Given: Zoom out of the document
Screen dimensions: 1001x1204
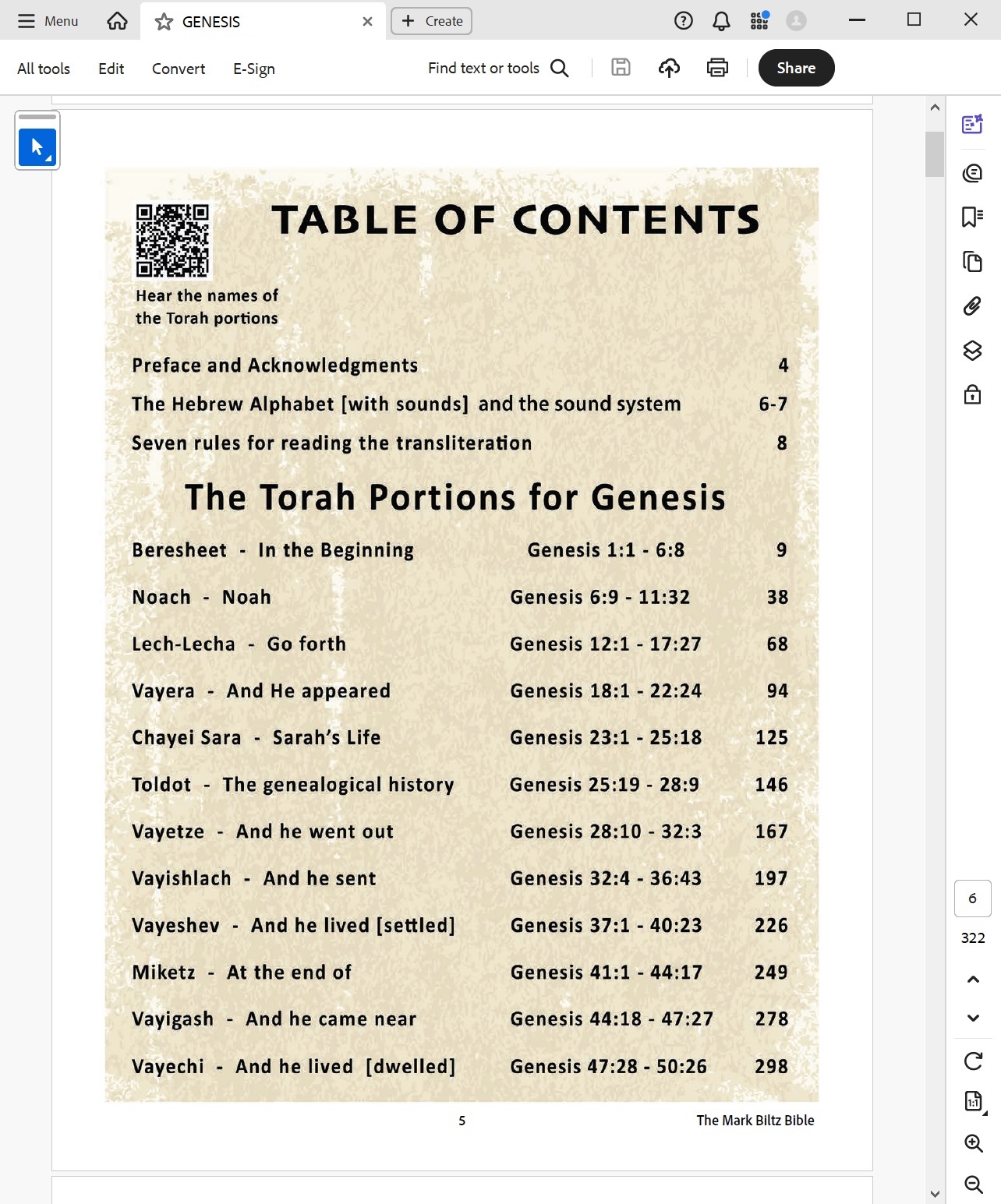Looking at the screenshot, I should point(973,1185).
